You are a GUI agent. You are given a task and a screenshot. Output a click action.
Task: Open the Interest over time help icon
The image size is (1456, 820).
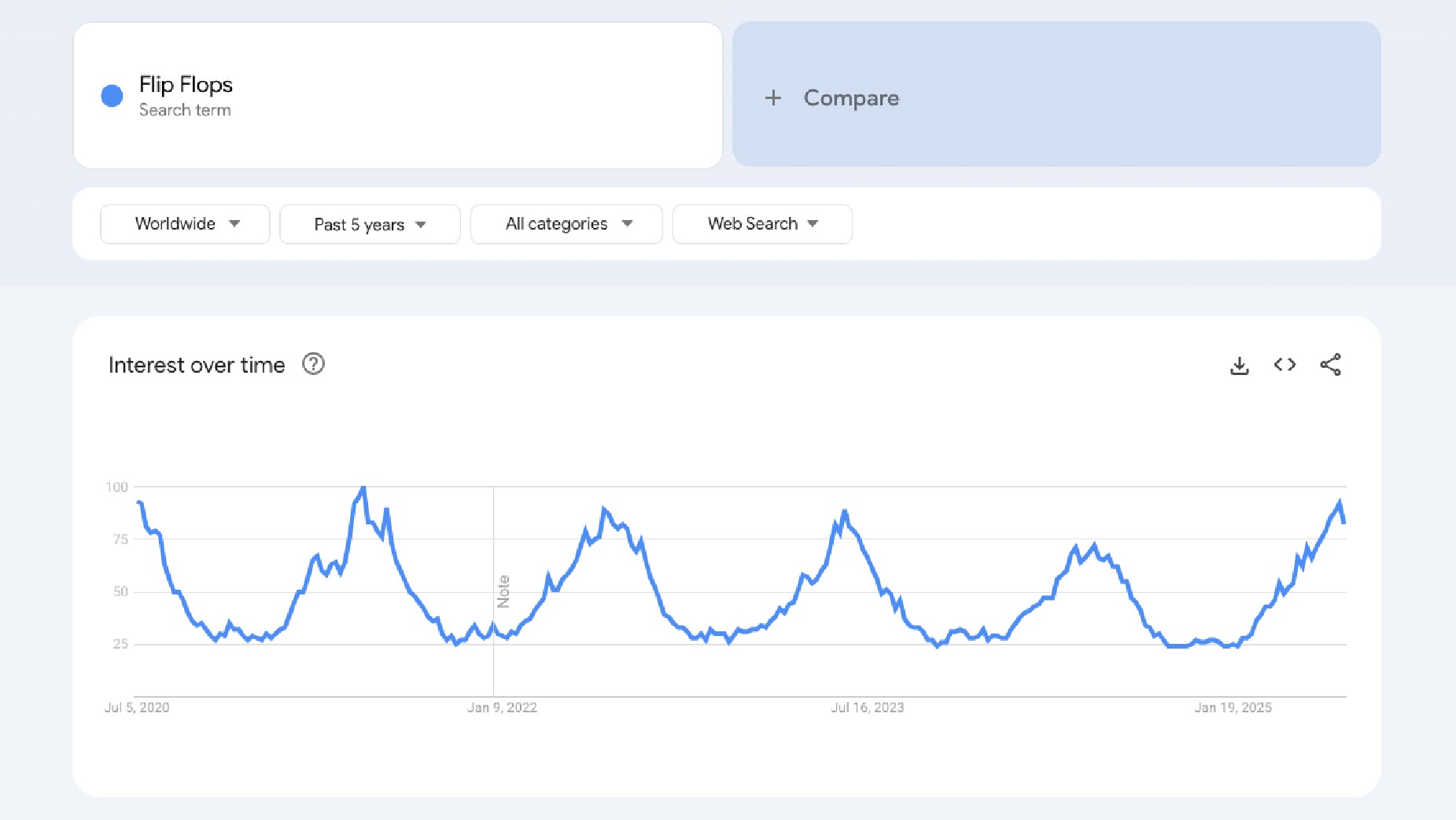point(313,364)
